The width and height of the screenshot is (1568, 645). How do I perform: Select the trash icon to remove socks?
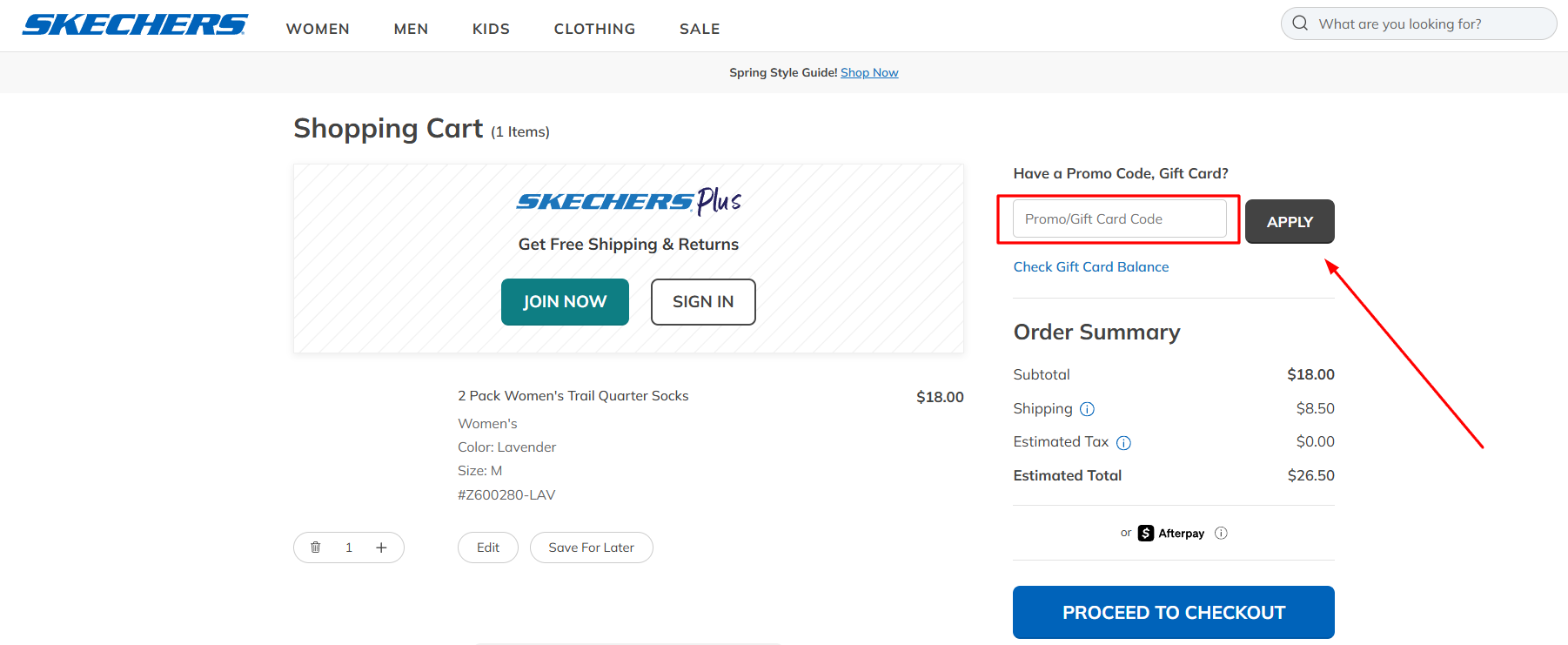coord(316,548)
